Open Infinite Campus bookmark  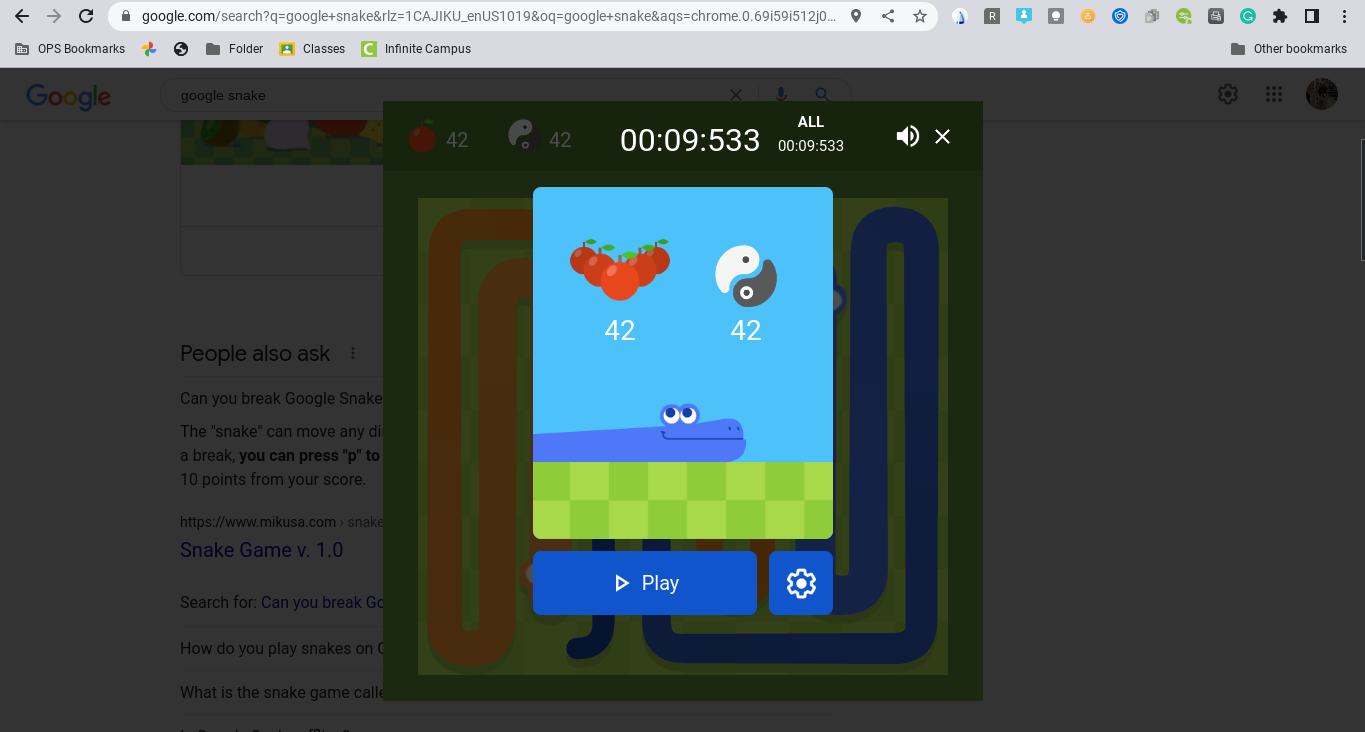click(416, 49)
